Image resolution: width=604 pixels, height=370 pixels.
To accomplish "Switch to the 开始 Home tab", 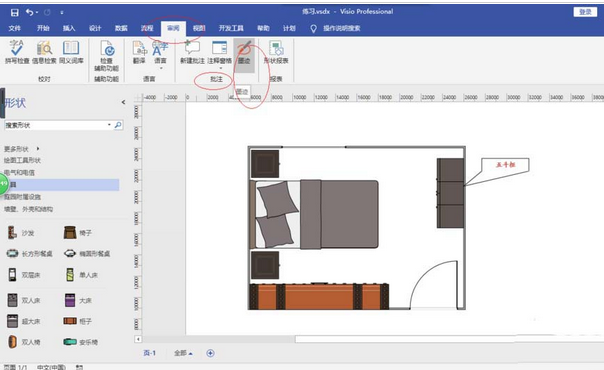I will click(x=43, y=28).
